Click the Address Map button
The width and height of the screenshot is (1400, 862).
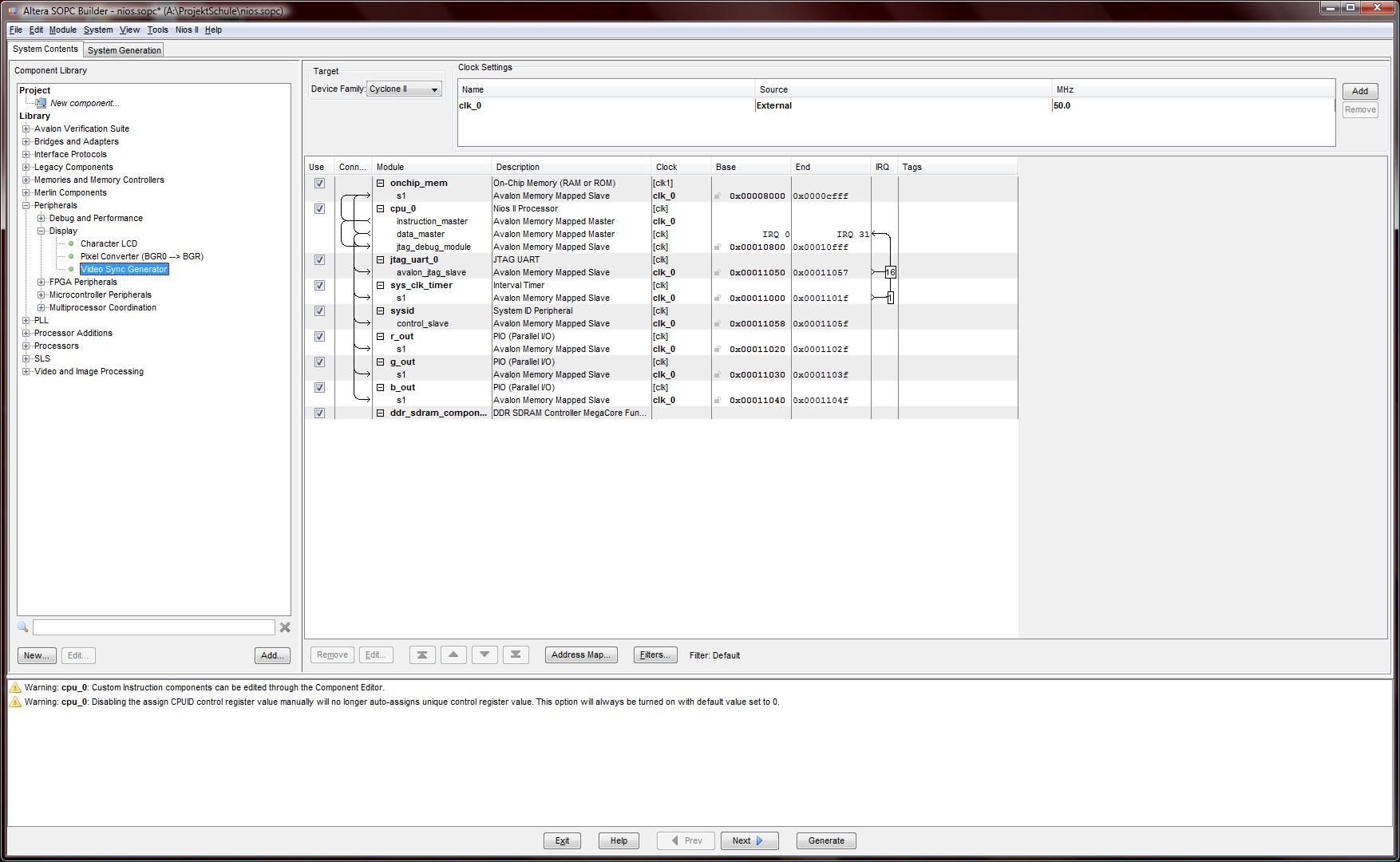(581, 654)
